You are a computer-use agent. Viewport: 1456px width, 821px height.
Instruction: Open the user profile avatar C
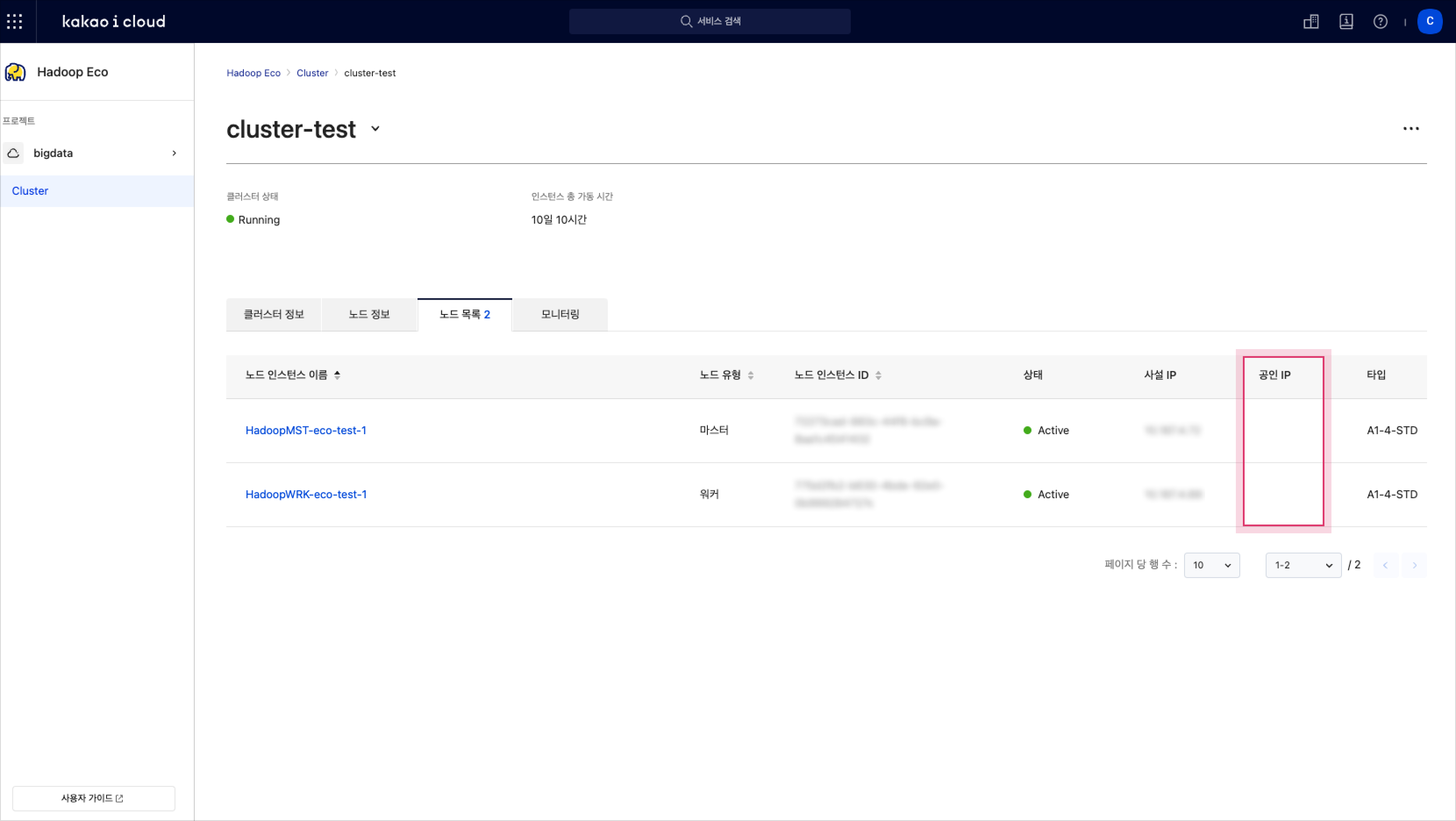coord(1429,21)
